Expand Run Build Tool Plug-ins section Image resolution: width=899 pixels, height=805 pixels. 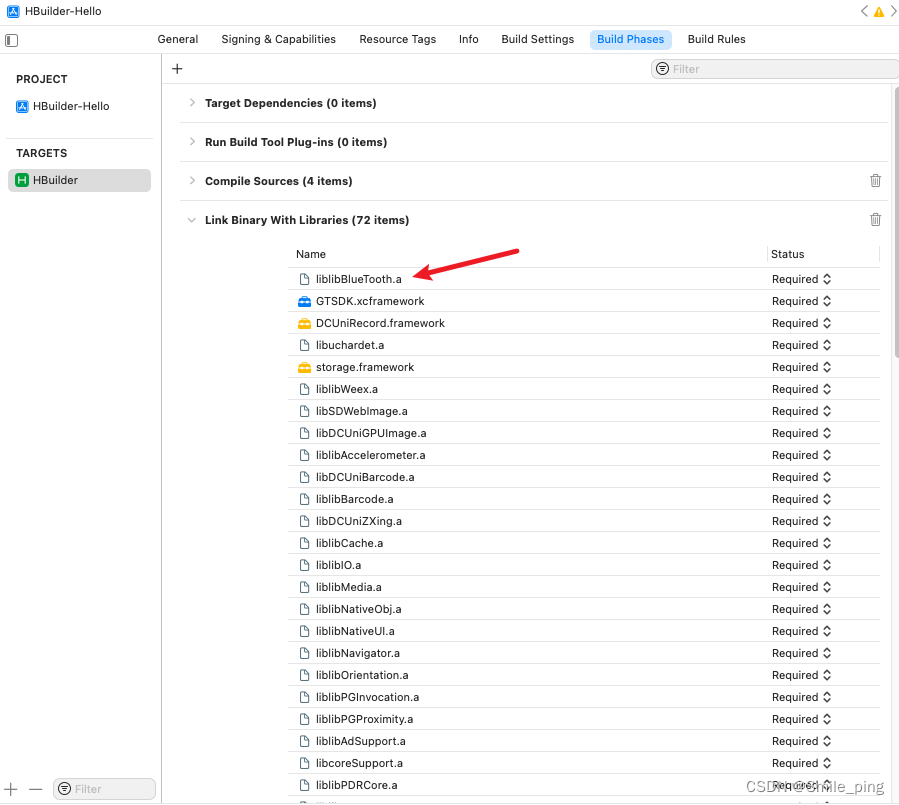point(192,142)
